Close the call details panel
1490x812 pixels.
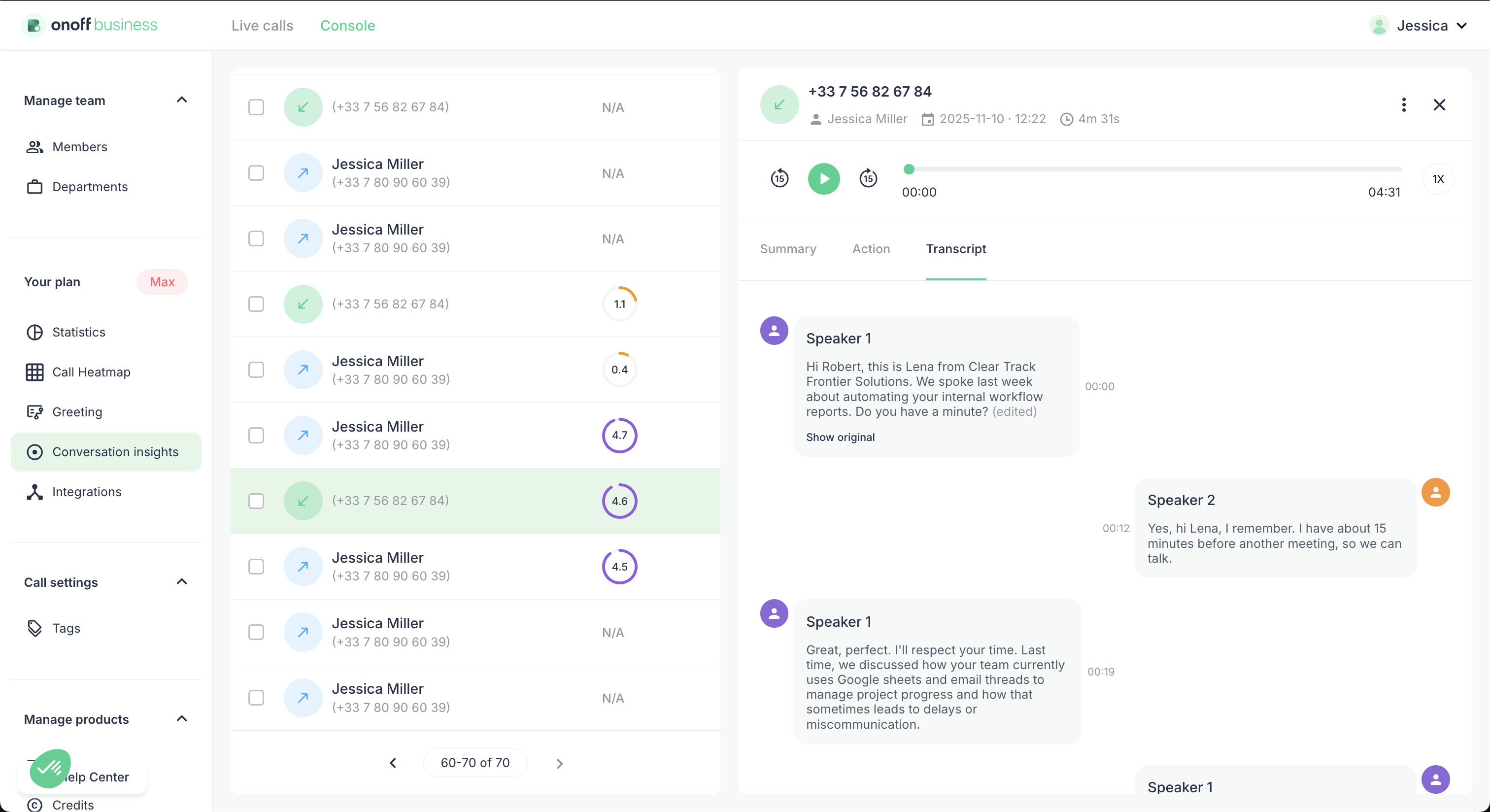coord(1439,104)
